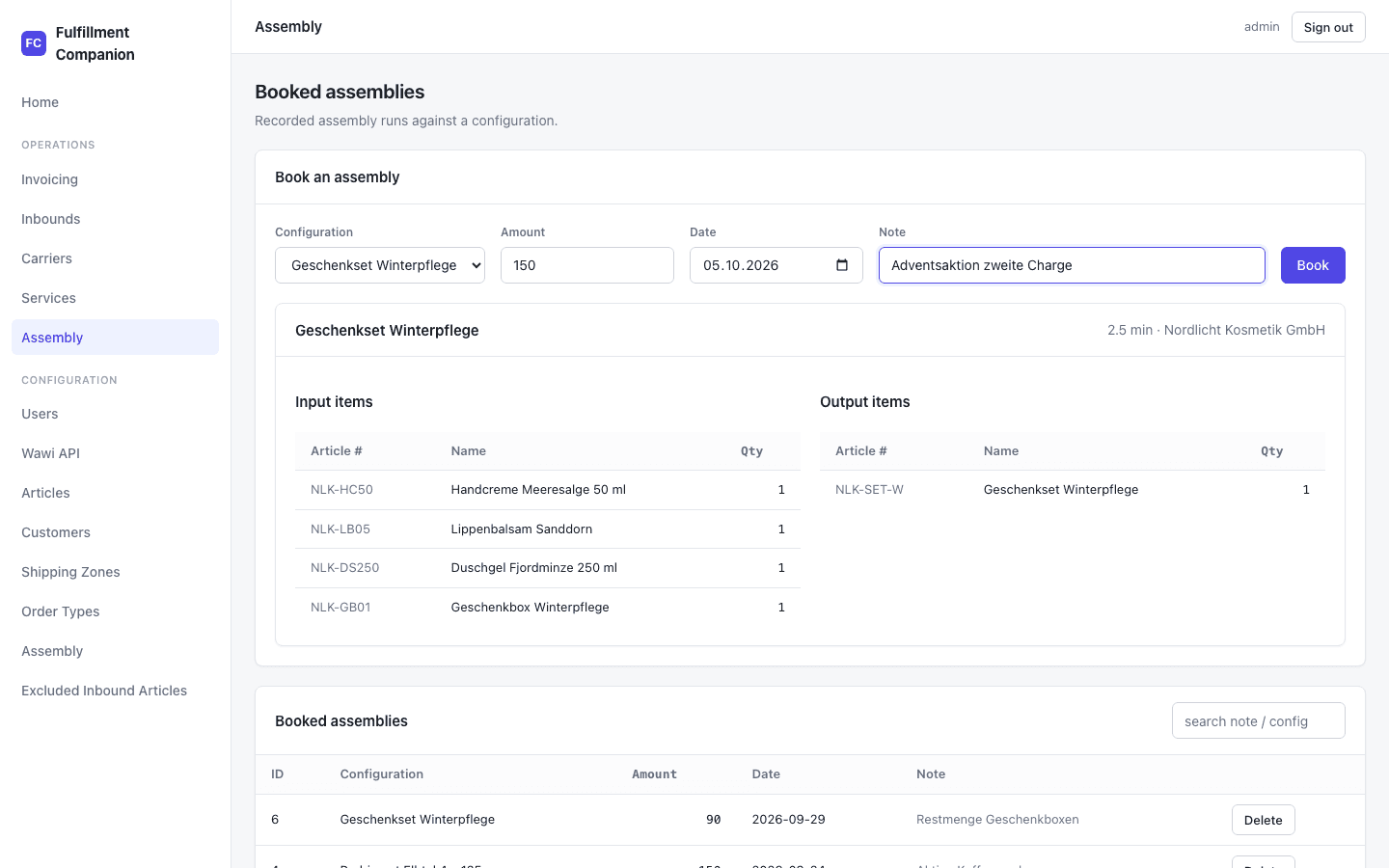Focus the search note / config box
The width and height of the screenshot is (1389, 868).
tap(1259, 720)
